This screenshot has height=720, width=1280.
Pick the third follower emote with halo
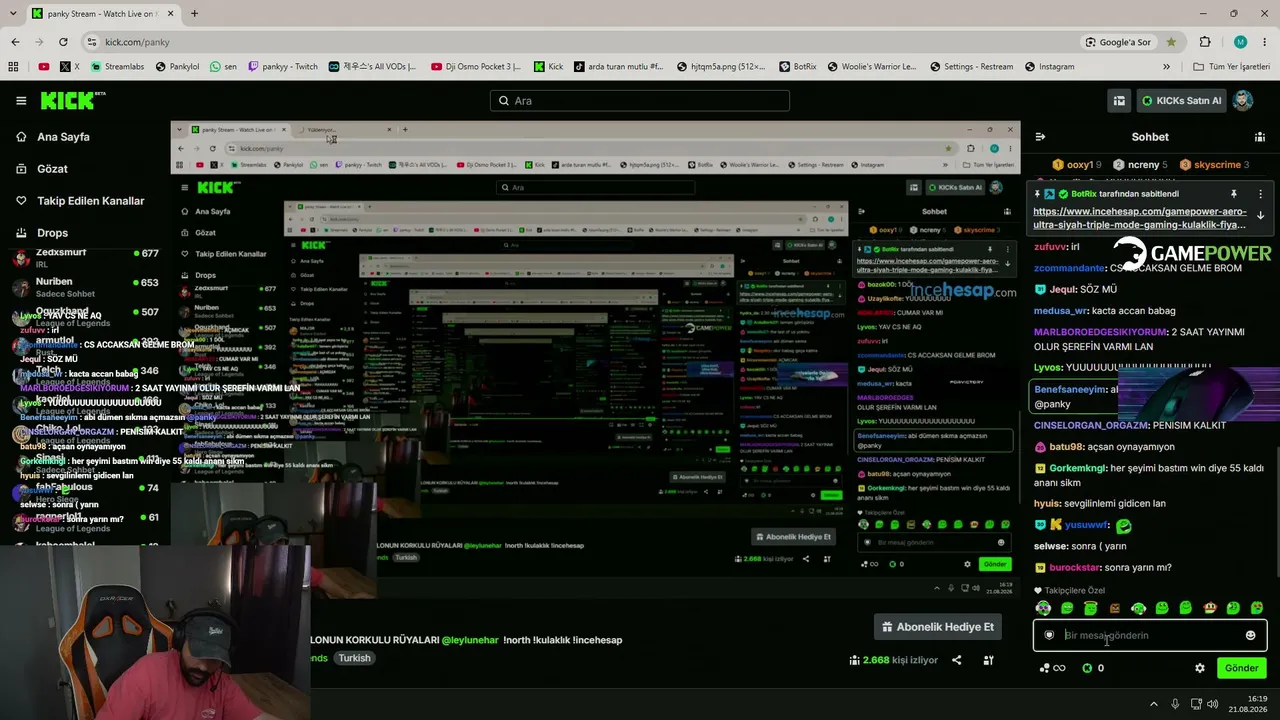[x=1091, y=608]
